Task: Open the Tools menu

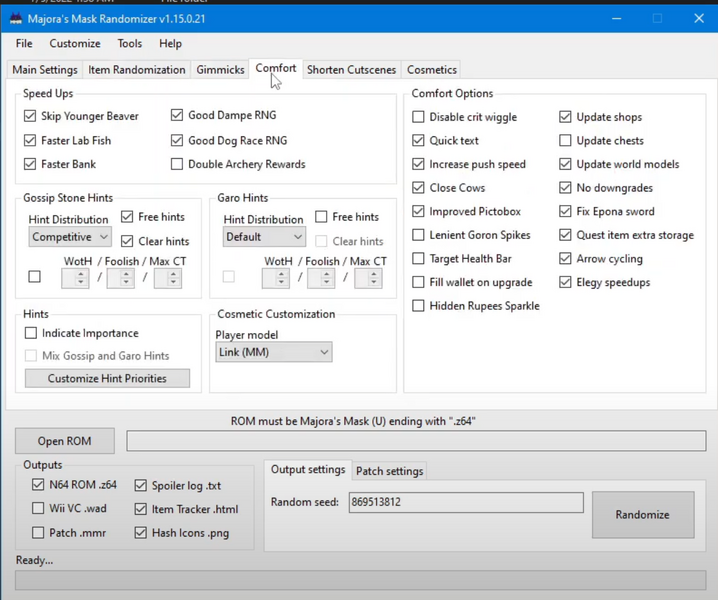Action: point(130,44)
